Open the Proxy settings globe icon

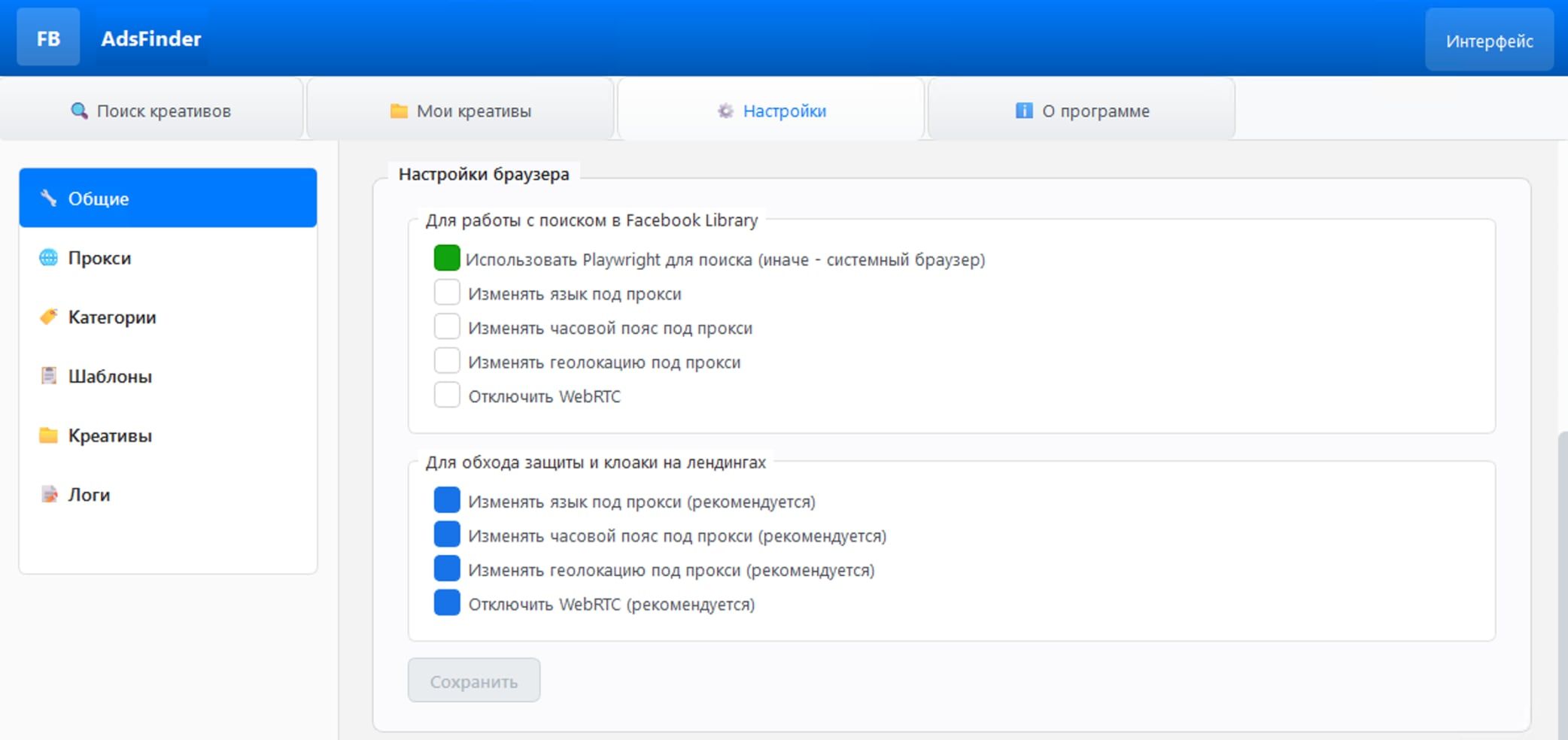pyautogui.click(x=48, y=258)
